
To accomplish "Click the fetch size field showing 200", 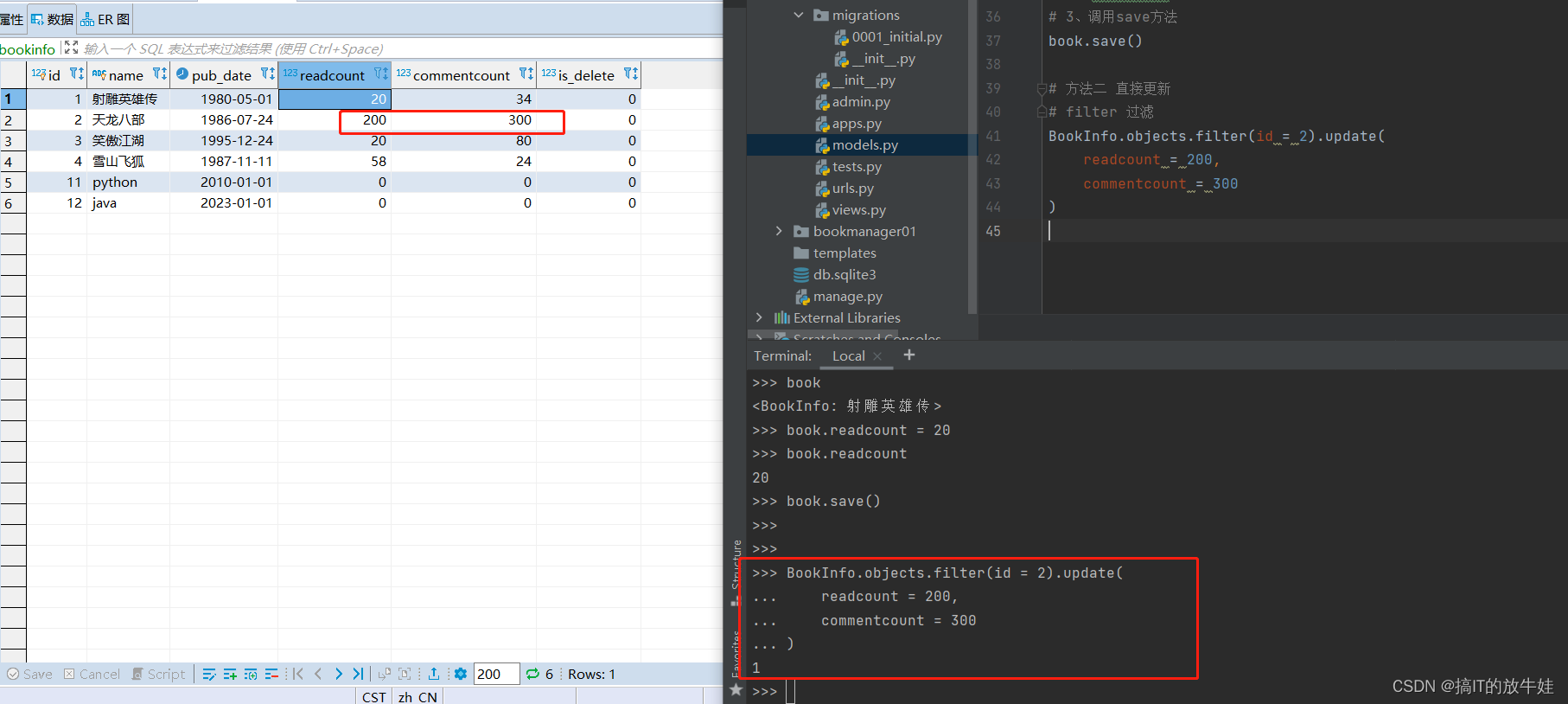I will tap(496, 674).
